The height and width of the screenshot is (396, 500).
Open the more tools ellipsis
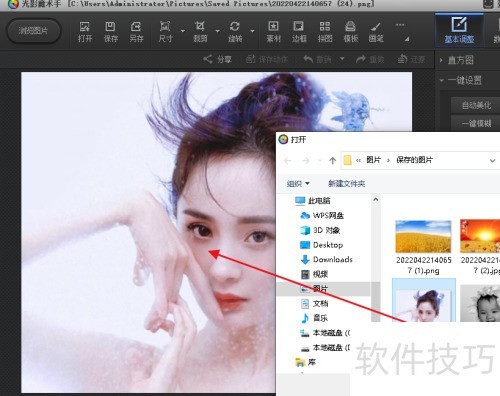coord(400,25)
